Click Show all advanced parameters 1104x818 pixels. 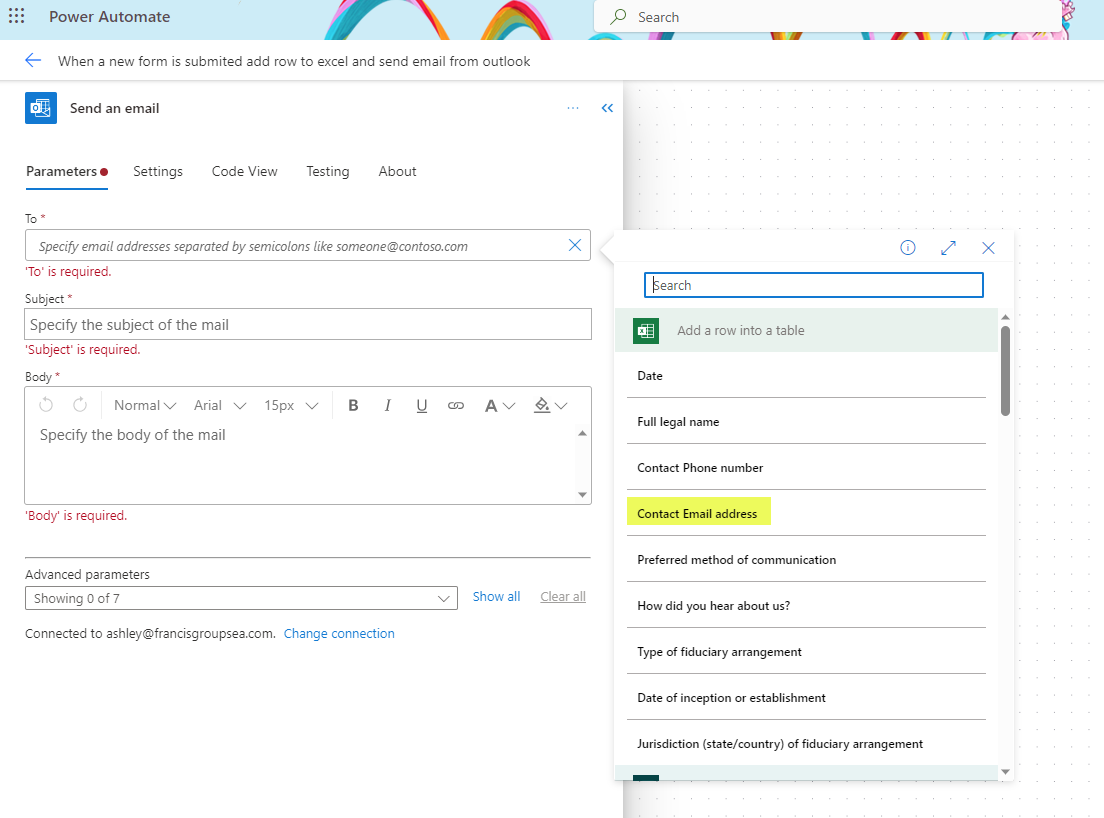496,596
